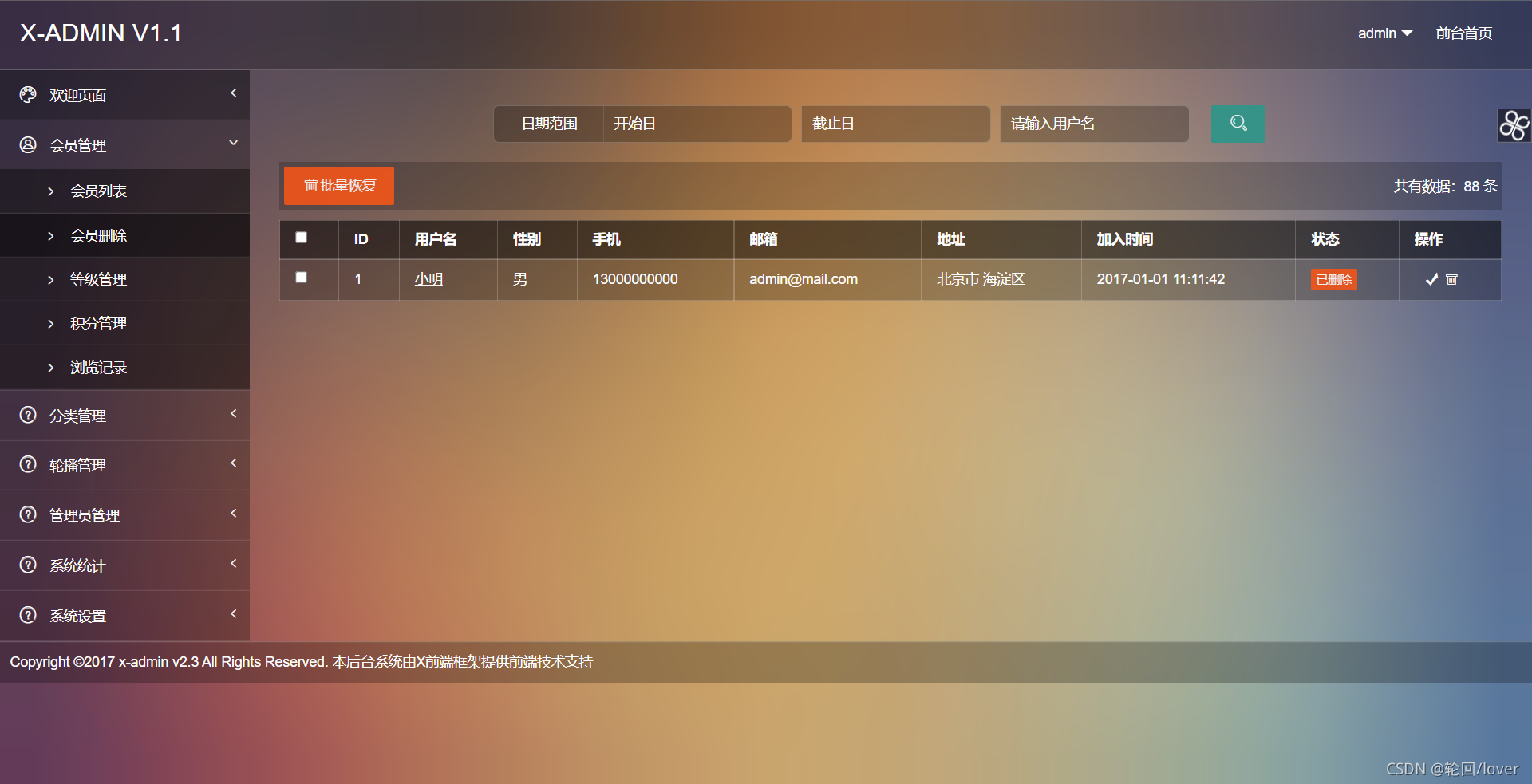Click the palette icon beside 欢迎页面

(28, 95)
